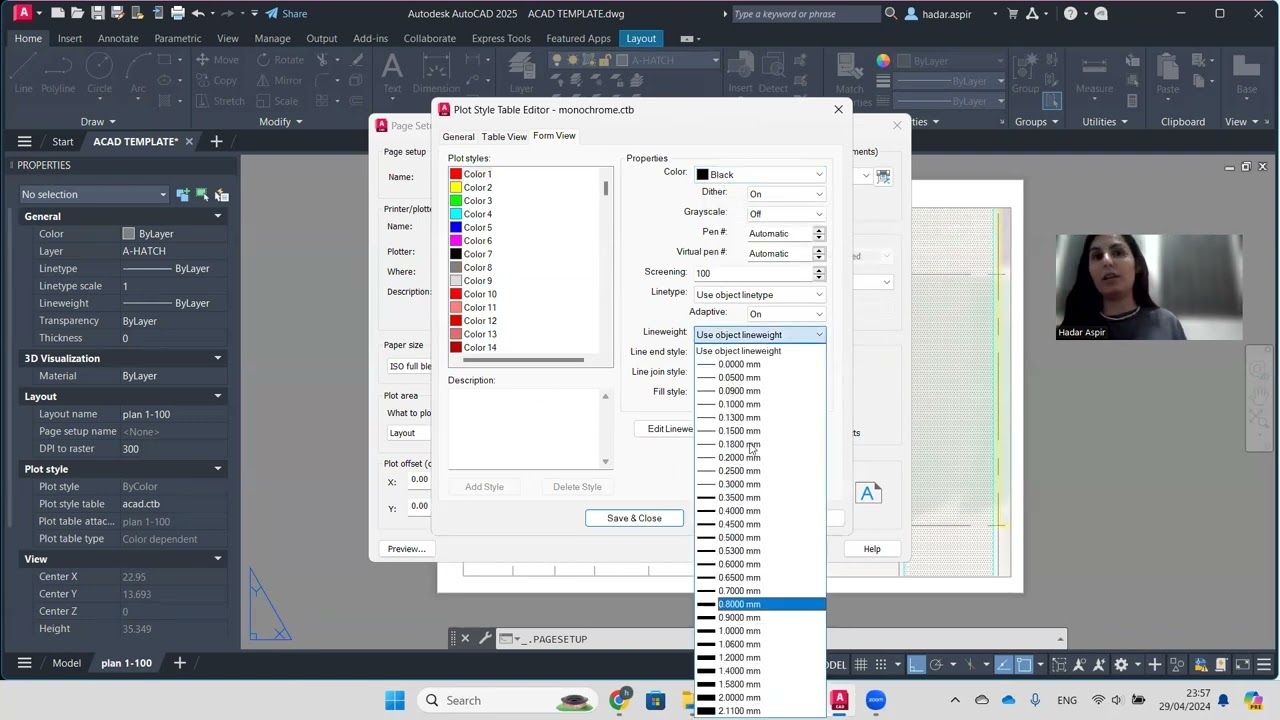The width and height of the screenshot is (1280, 720).
Task: Open the AutoCAD application menu logo
Action: pos(22,13)
